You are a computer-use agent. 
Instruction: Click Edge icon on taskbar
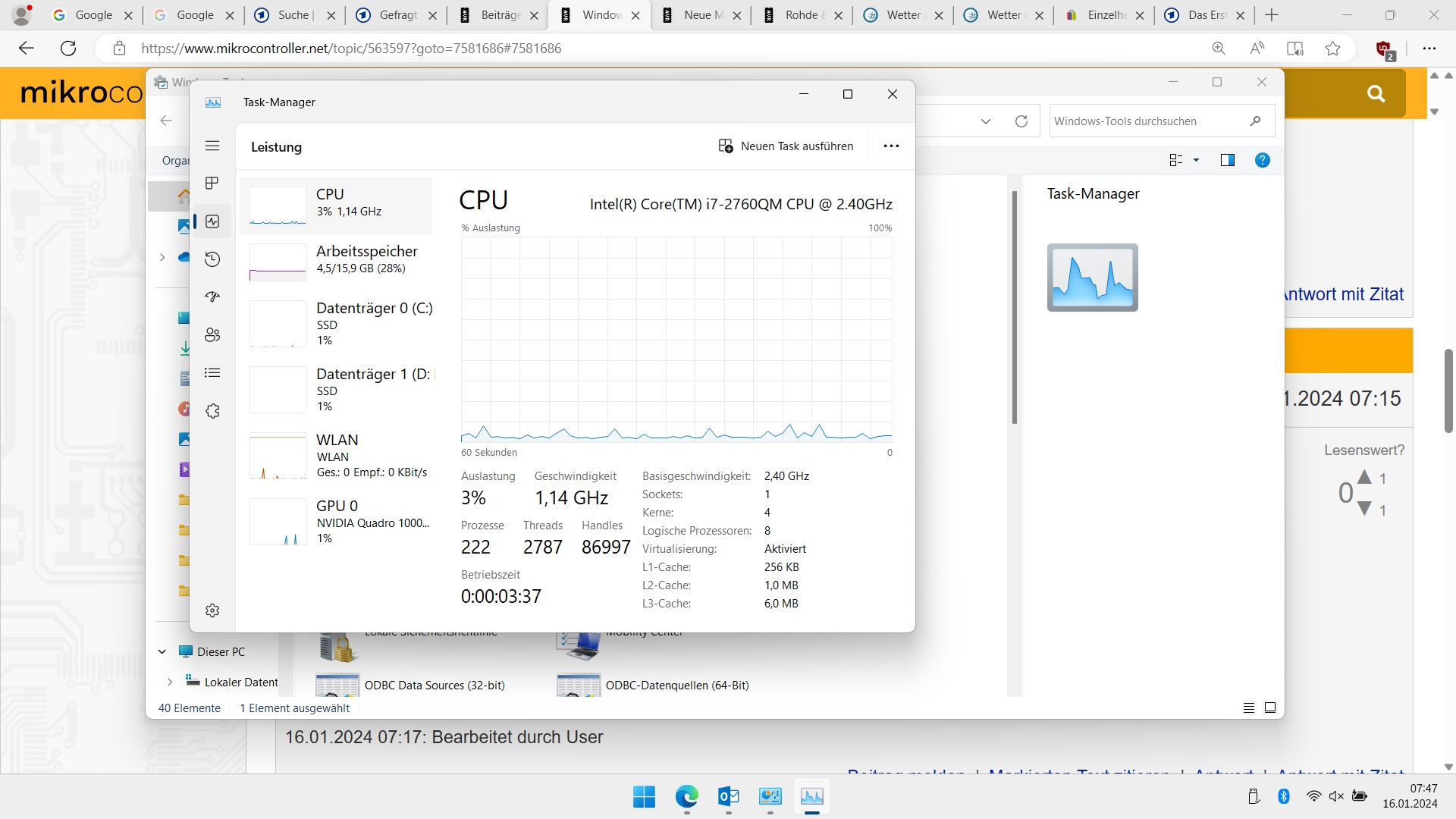click(x=686, y=797)
